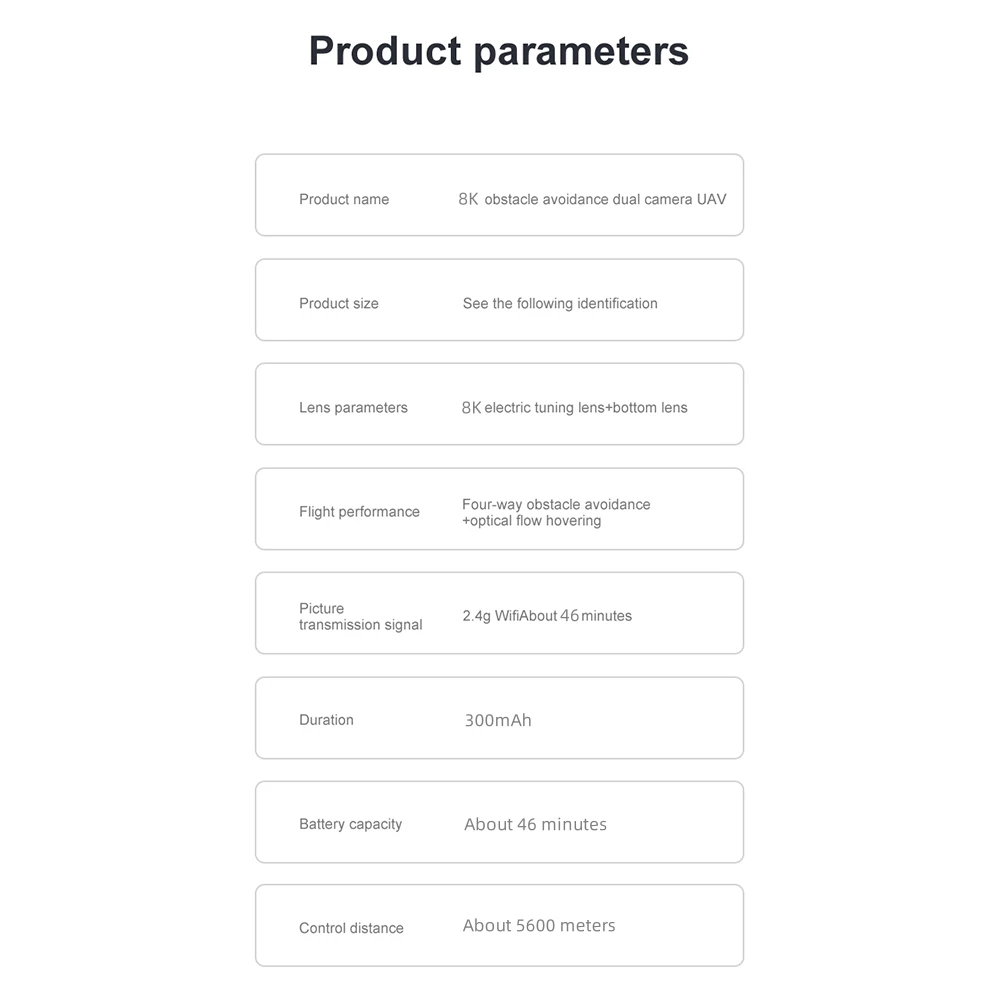
Task: Click 8K electric tuning lens value
Action: point(574,408)
